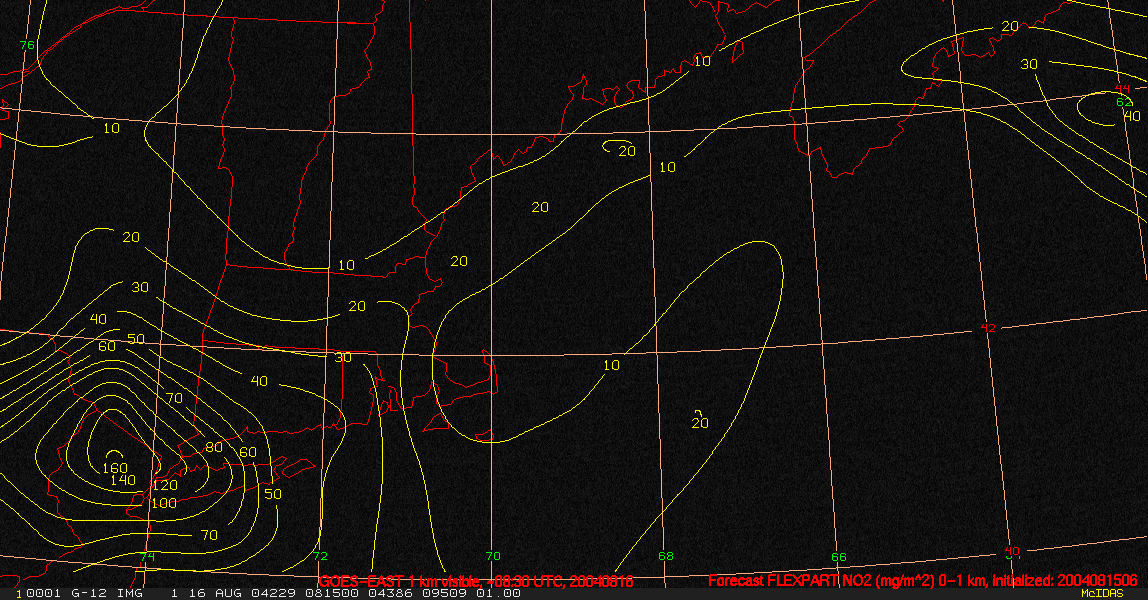Viewport: 1148px width, 600px height.
Task: Click the green 74 longitude label
Action: tap(148, 557)
